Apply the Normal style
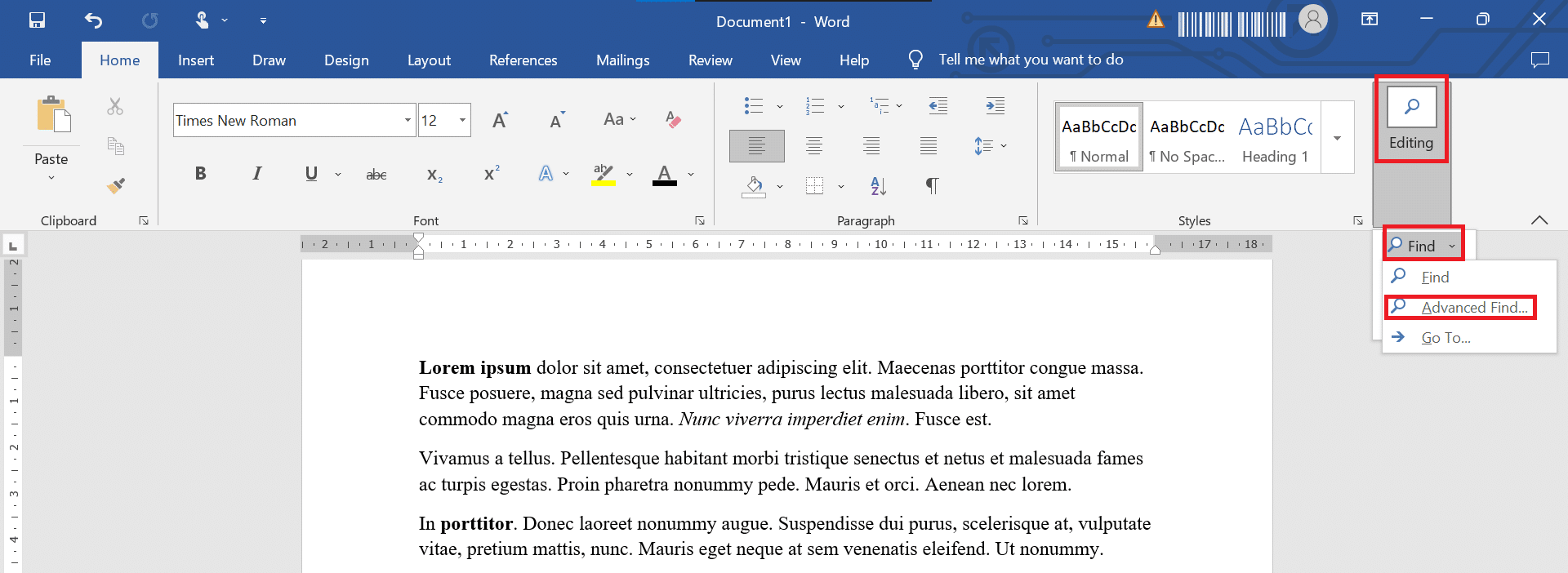1568x573 pixels. (x=1099, y=138)
